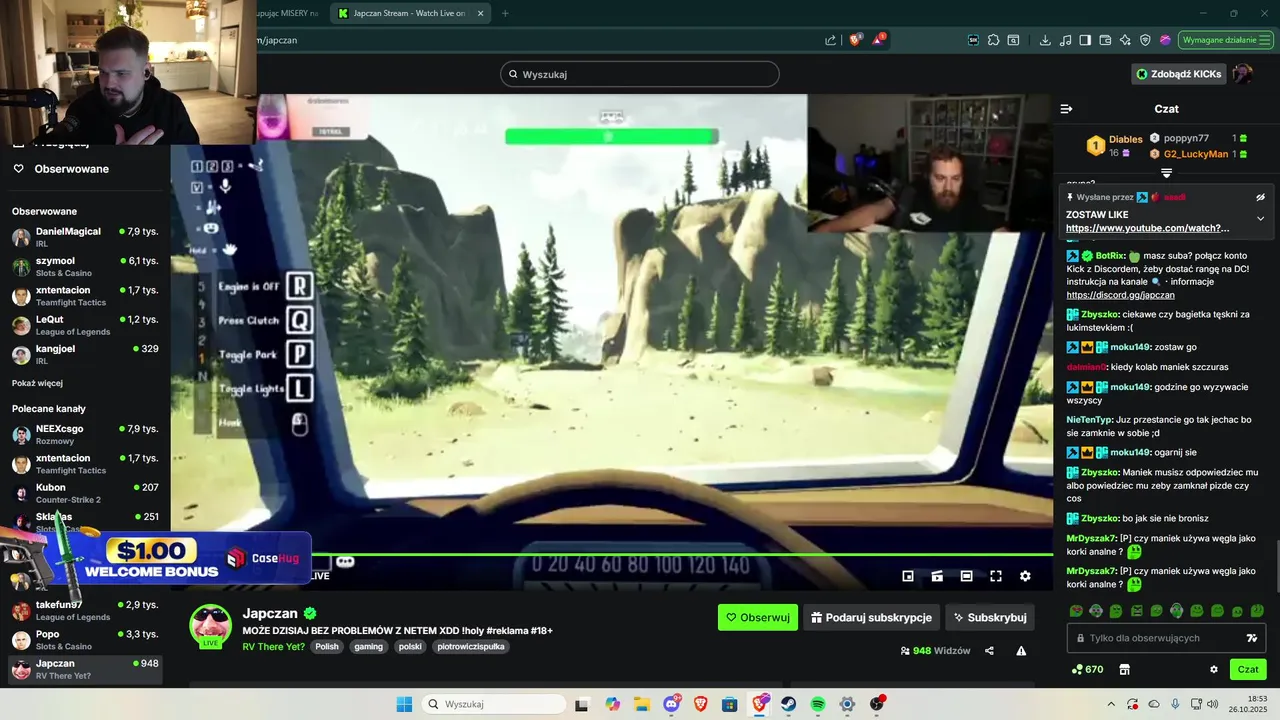
Task: Open the player settings gear
Action: click(1025, 576)
